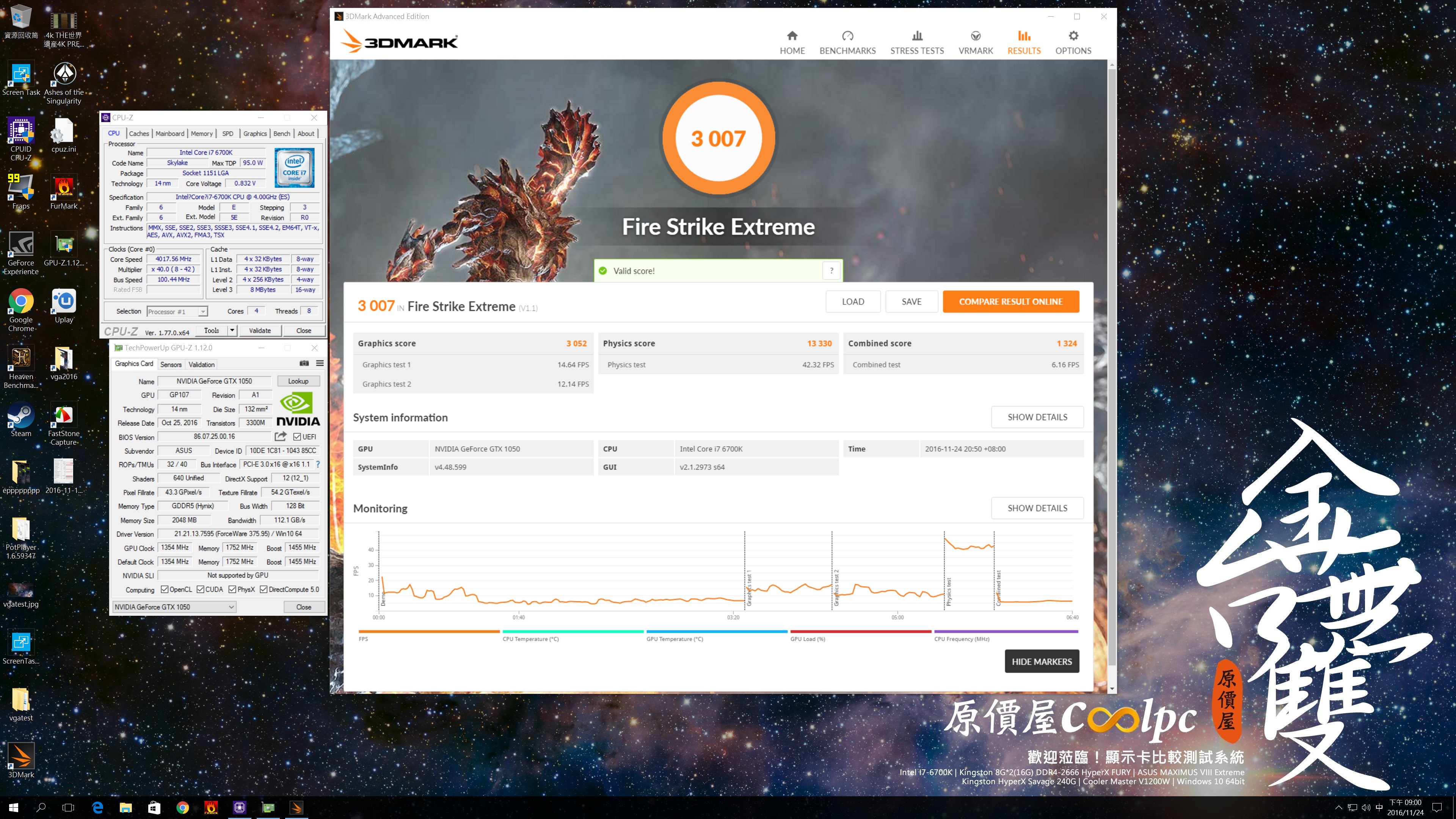Click the GPU-Z screenshot camera icon

(x=304, y=364)
